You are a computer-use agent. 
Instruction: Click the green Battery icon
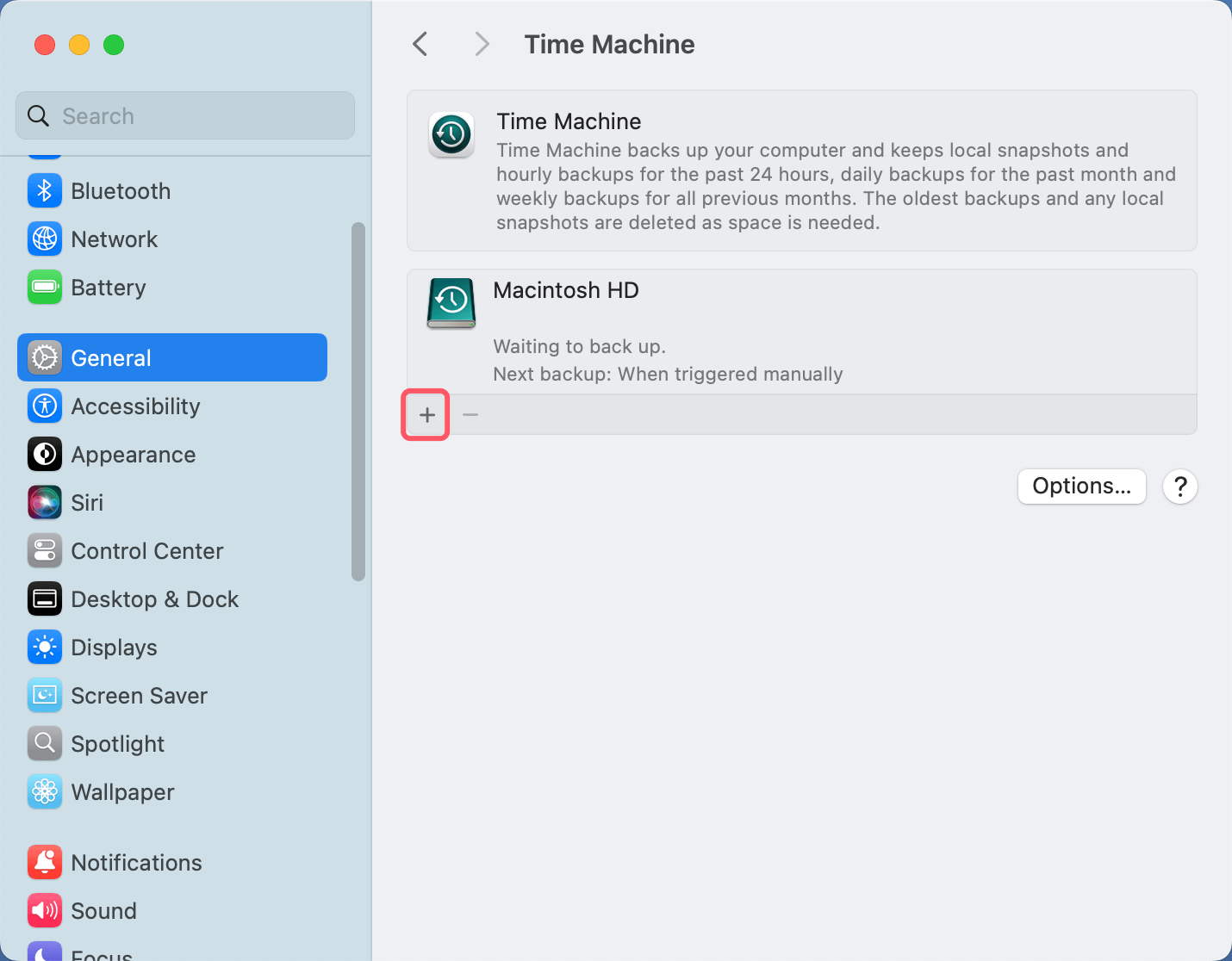(x=45, y=288)
